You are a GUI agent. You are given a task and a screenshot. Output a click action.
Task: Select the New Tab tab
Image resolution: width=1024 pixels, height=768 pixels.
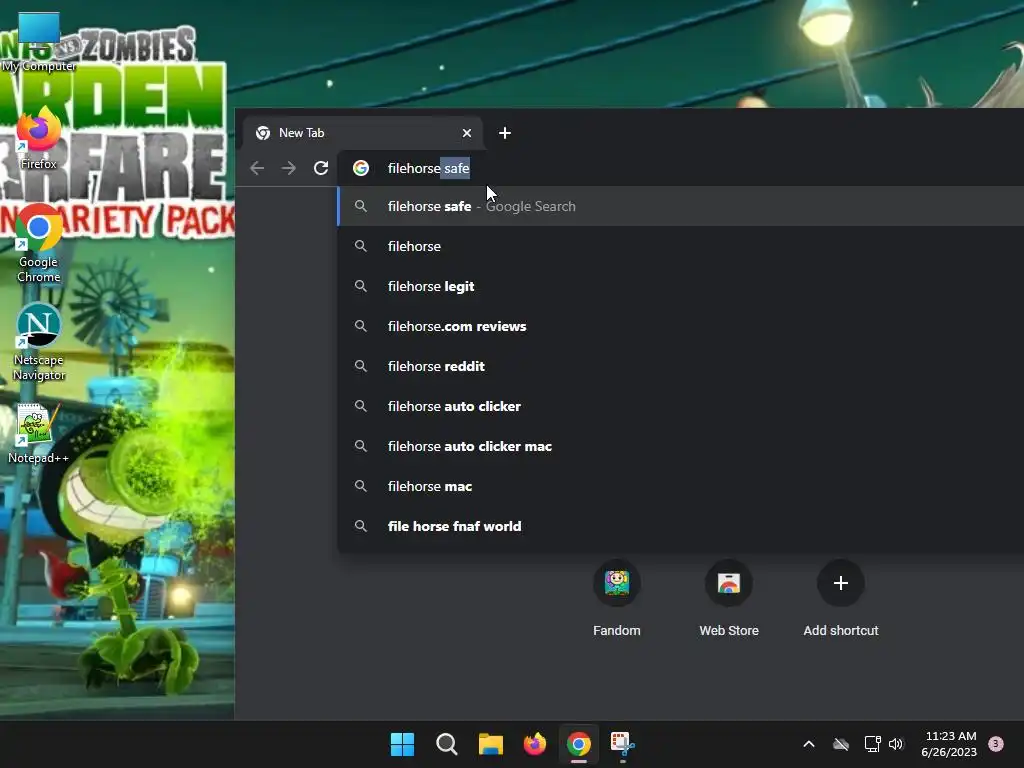click(x=362, y=133)
